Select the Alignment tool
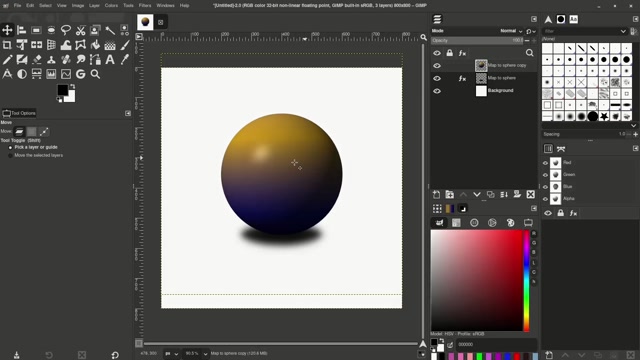The height and width of the screenshot is (360, 640). [x=22, y=30]
